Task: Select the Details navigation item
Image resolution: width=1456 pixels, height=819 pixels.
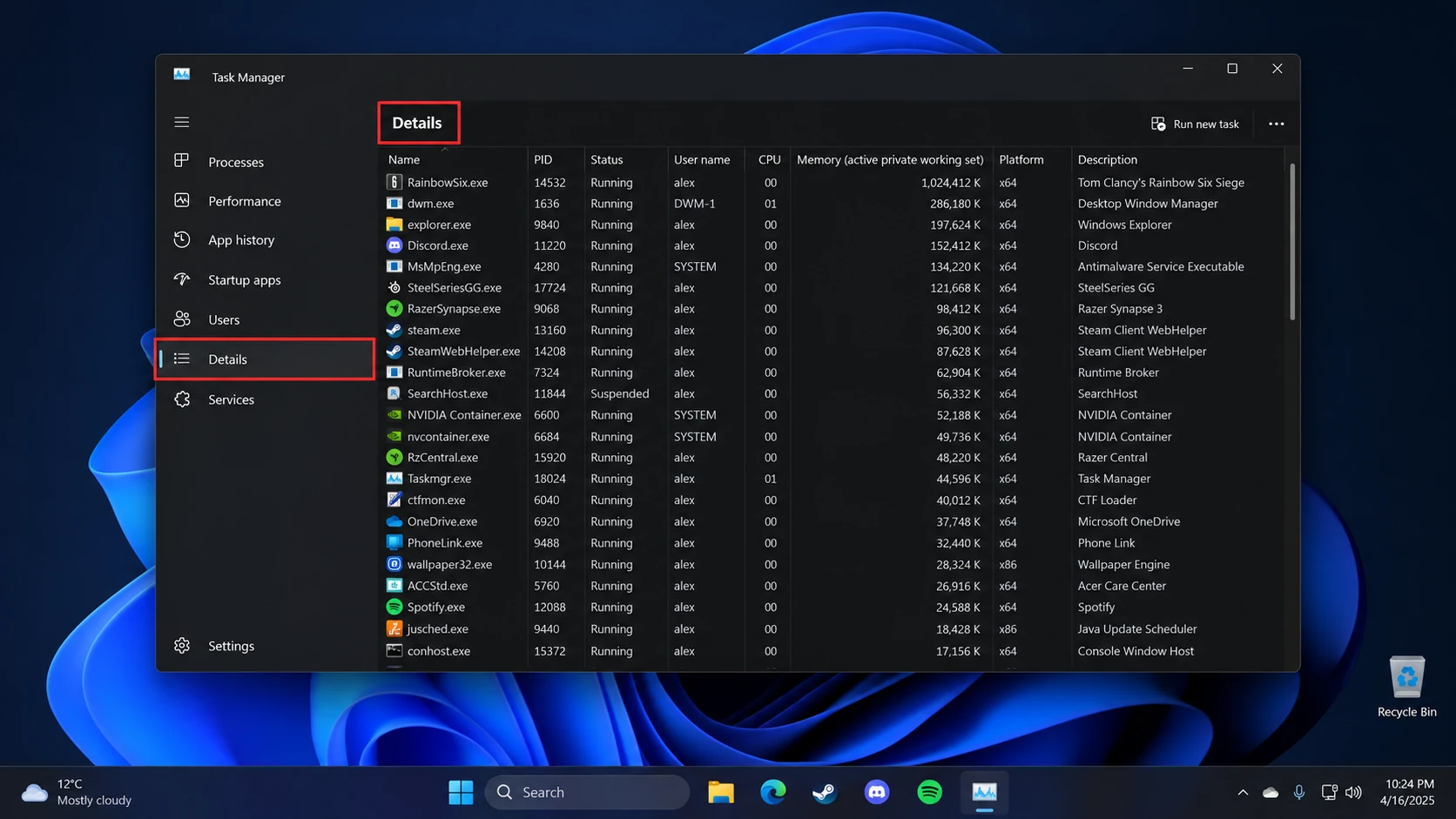Action: (265, 359)
